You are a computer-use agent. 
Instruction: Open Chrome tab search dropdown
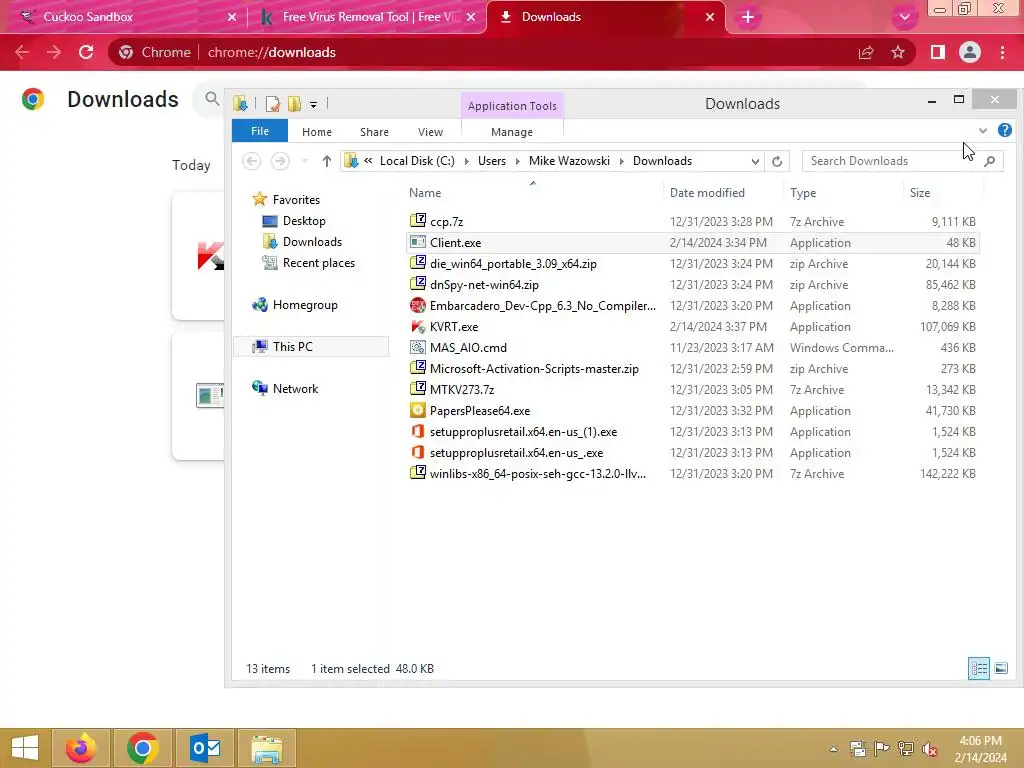[904, 17]
